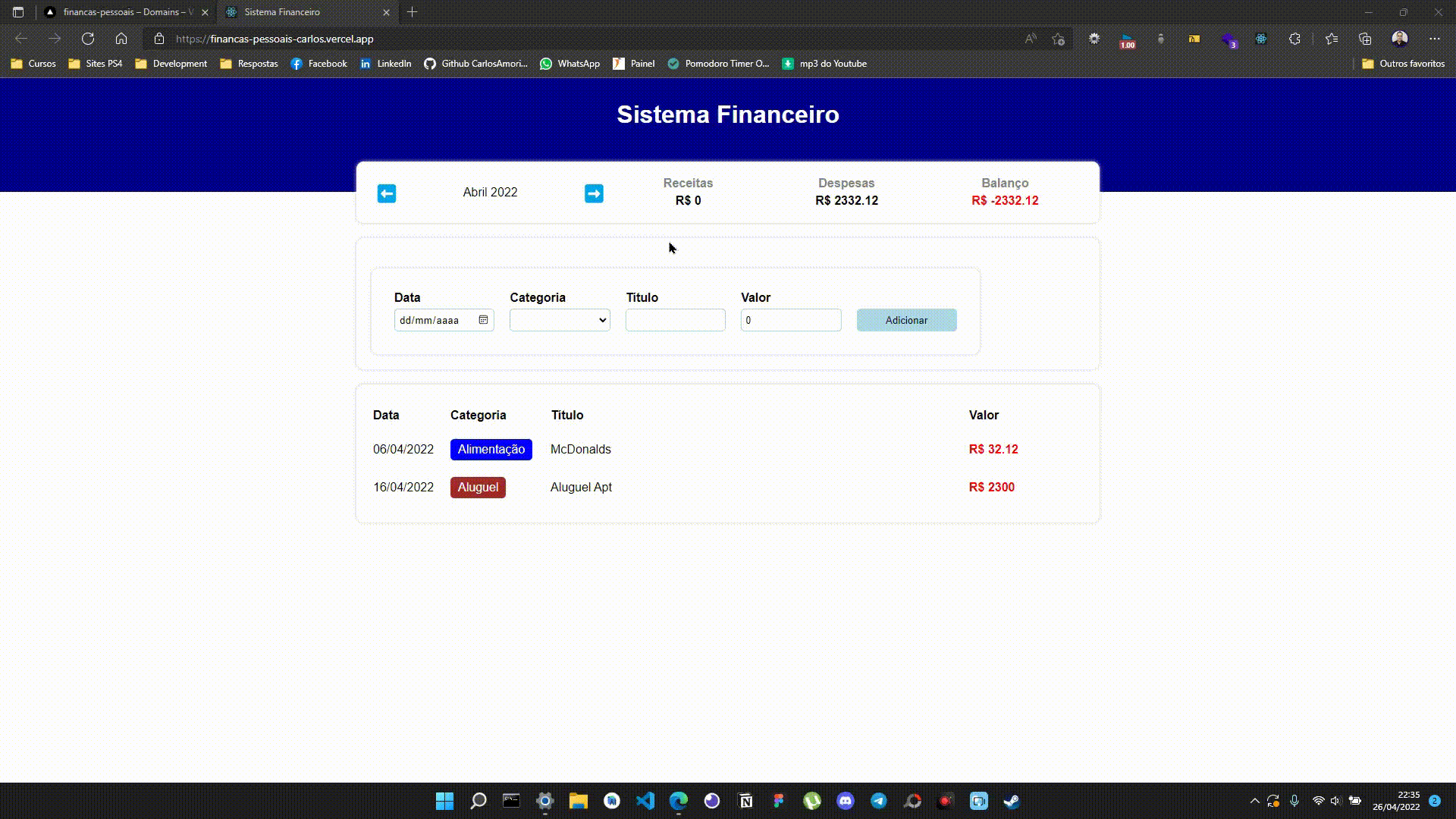
Task: Open the Outros favoritos folder
Action: click(x=1404, y=64)
